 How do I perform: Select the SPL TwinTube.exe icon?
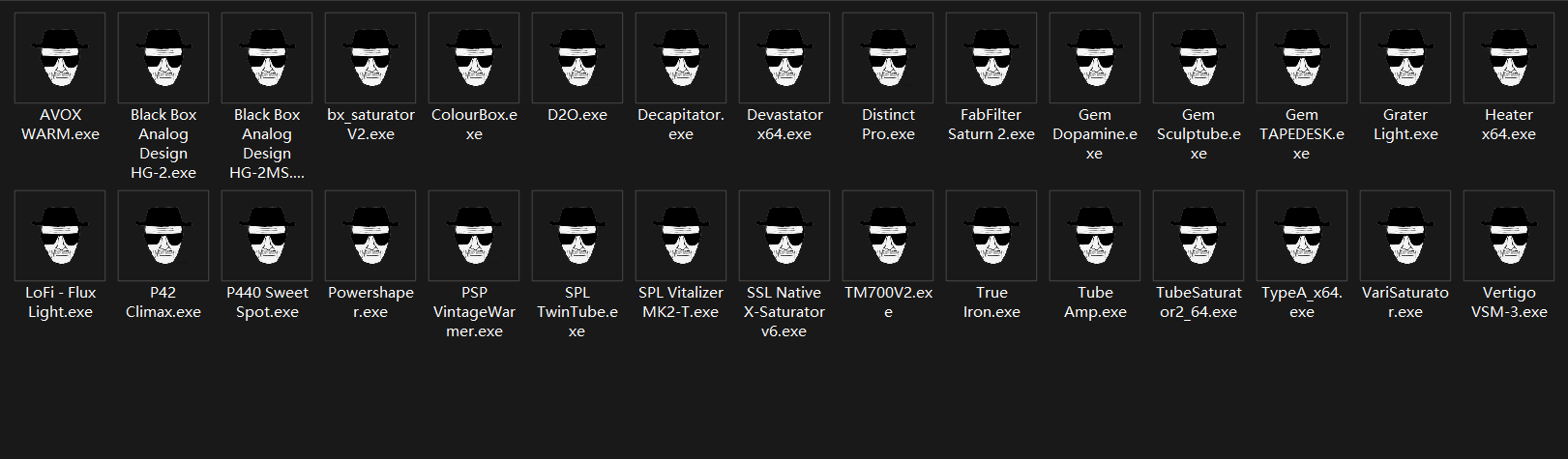point(577,236)
